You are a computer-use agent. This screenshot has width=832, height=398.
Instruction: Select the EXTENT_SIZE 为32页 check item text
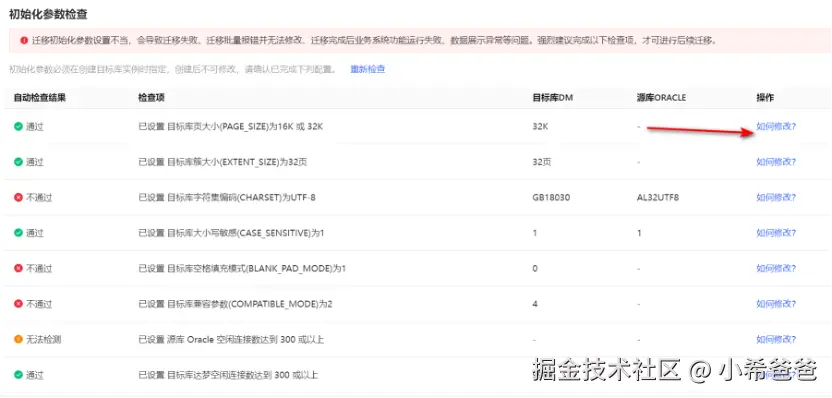(222, 162)
